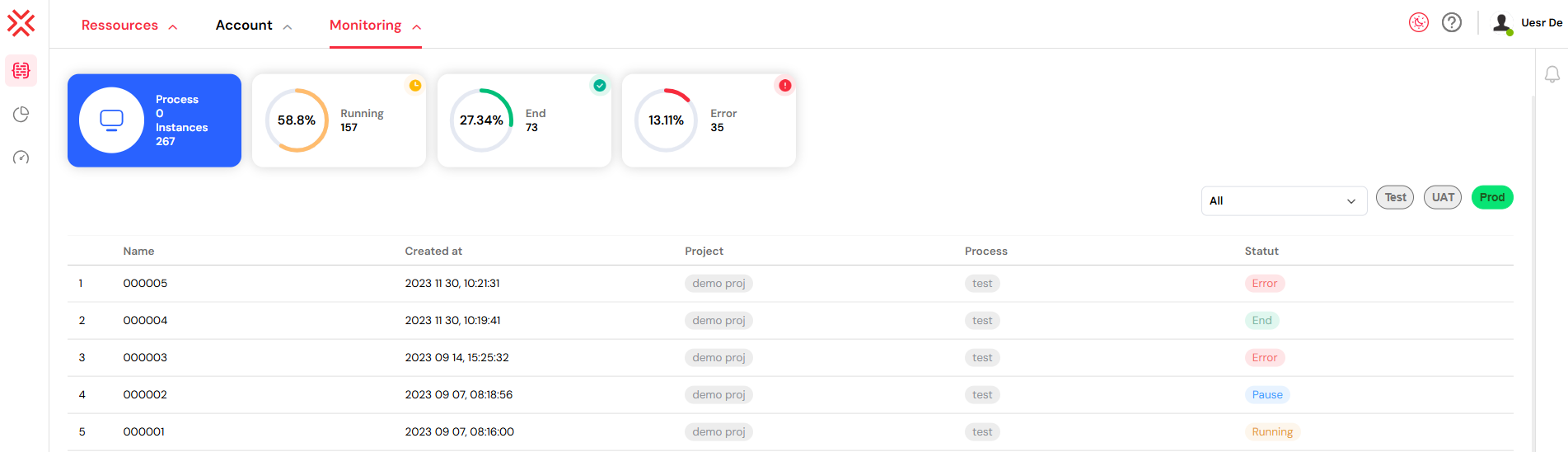This screenshot has height=452, width=1568.
Task: Sort by the Name column header
Action: coord(138,251)
